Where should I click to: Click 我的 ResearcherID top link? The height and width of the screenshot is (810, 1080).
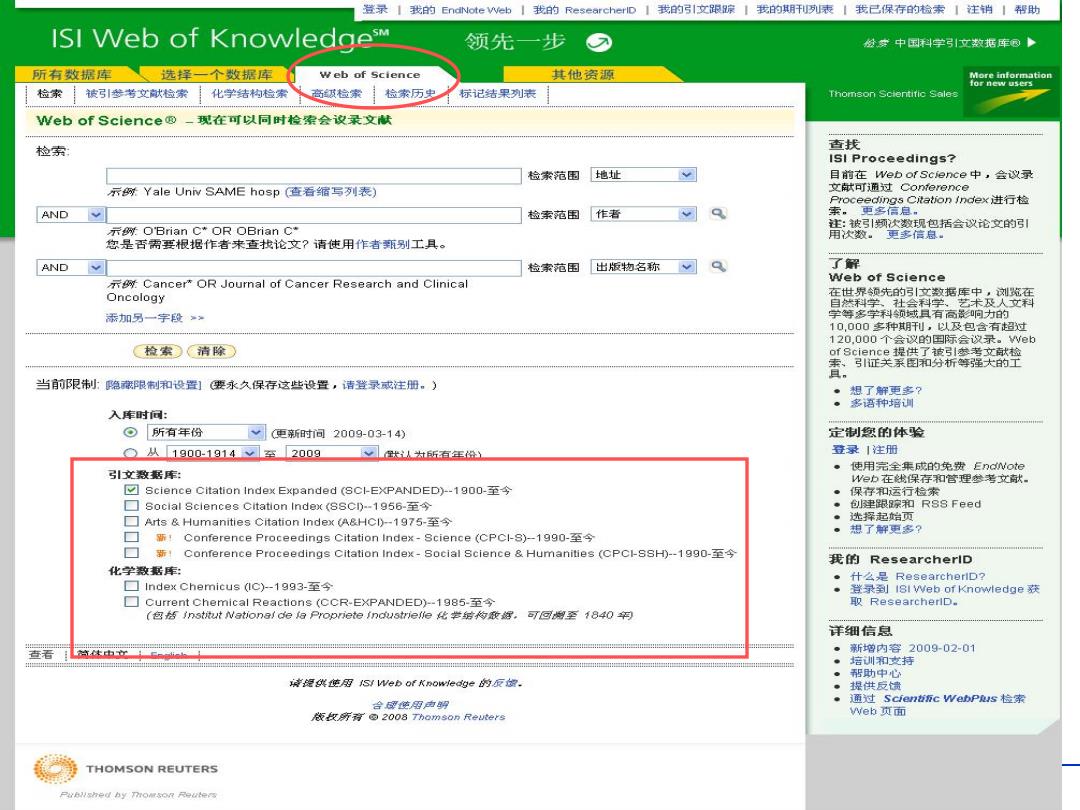[584, 10]
